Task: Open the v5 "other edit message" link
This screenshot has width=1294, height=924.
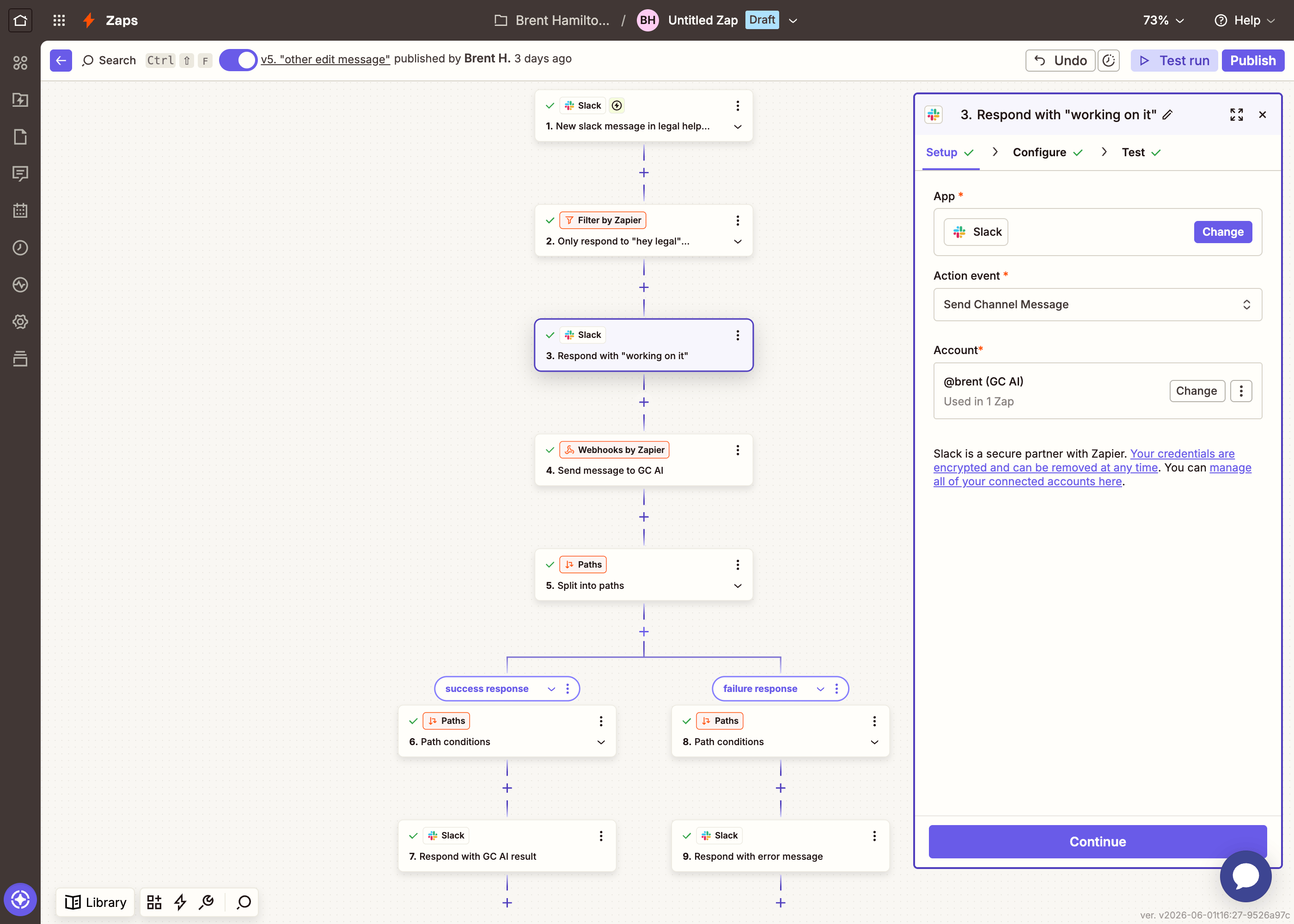Action: (325, 59)
